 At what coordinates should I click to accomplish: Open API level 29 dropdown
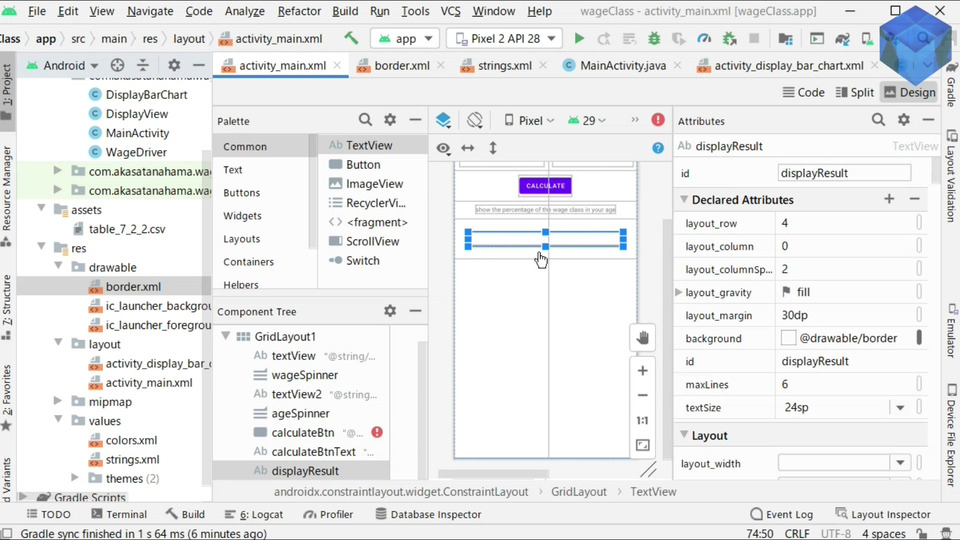(587, 121)
